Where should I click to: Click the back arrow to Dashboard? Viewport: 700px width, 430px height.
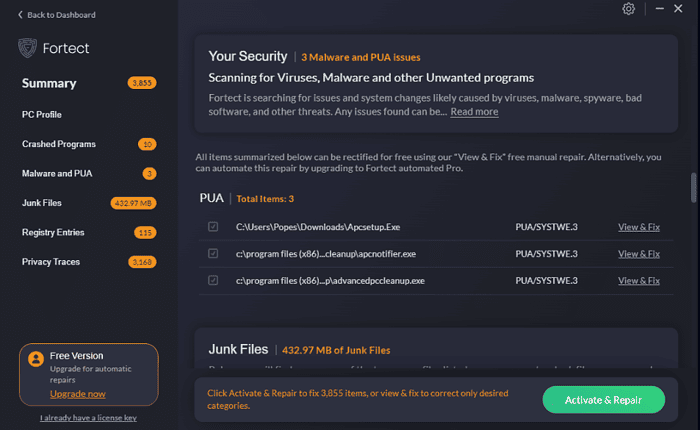point(21,15)
